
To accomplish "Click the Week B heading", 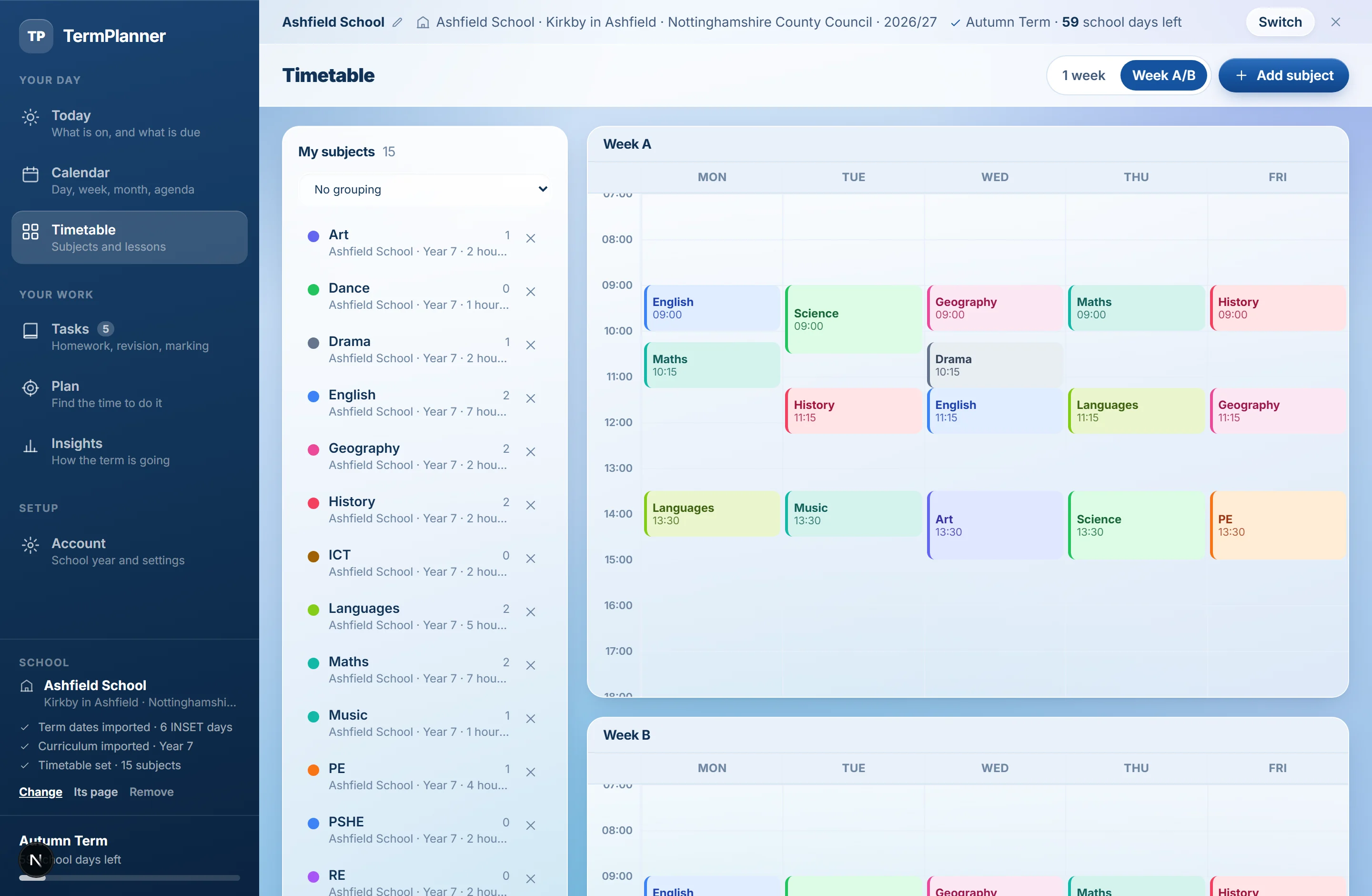I will point(626,735).
